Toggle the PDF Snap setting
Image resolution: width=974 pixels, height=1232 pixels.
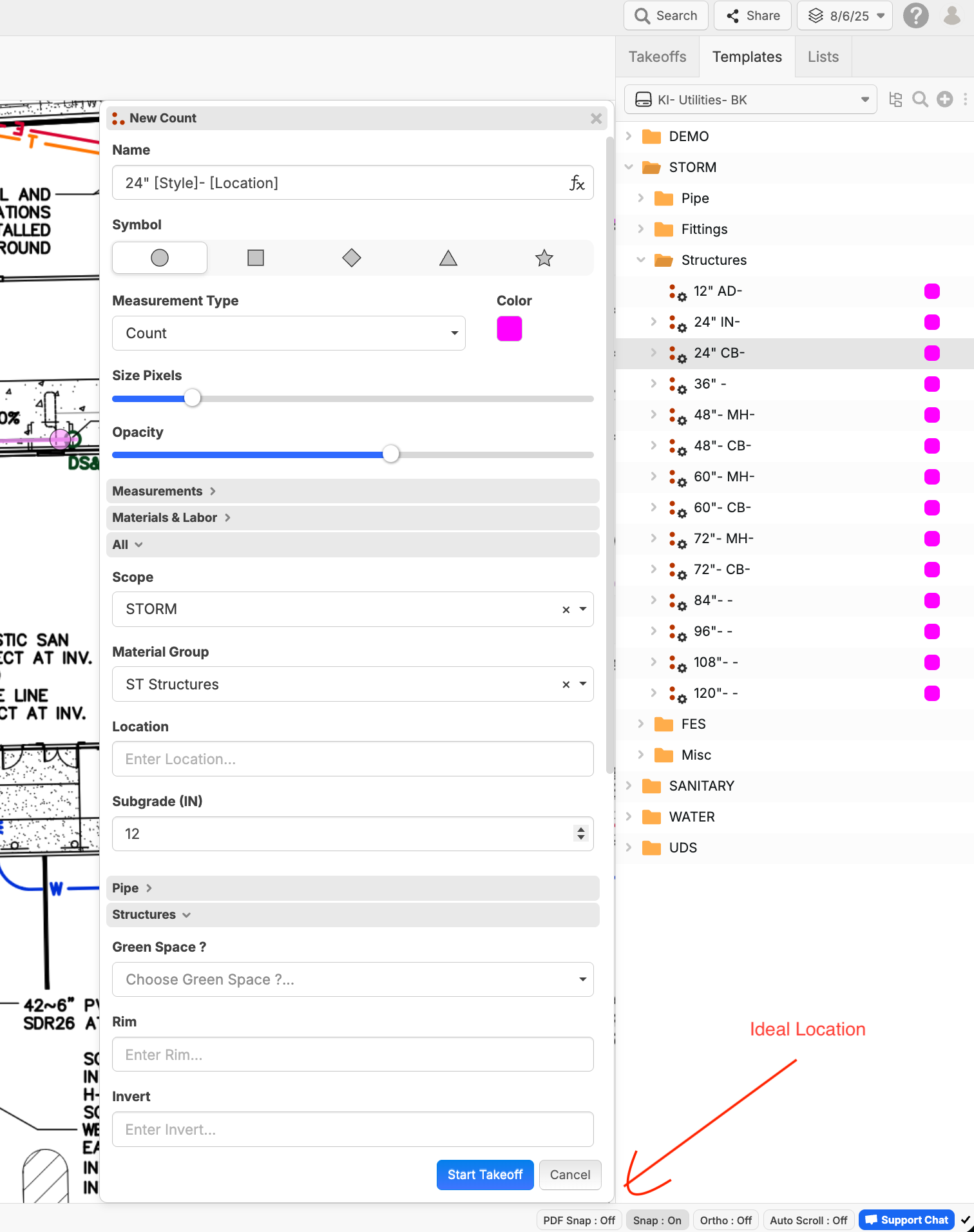tap(578, 1220)
